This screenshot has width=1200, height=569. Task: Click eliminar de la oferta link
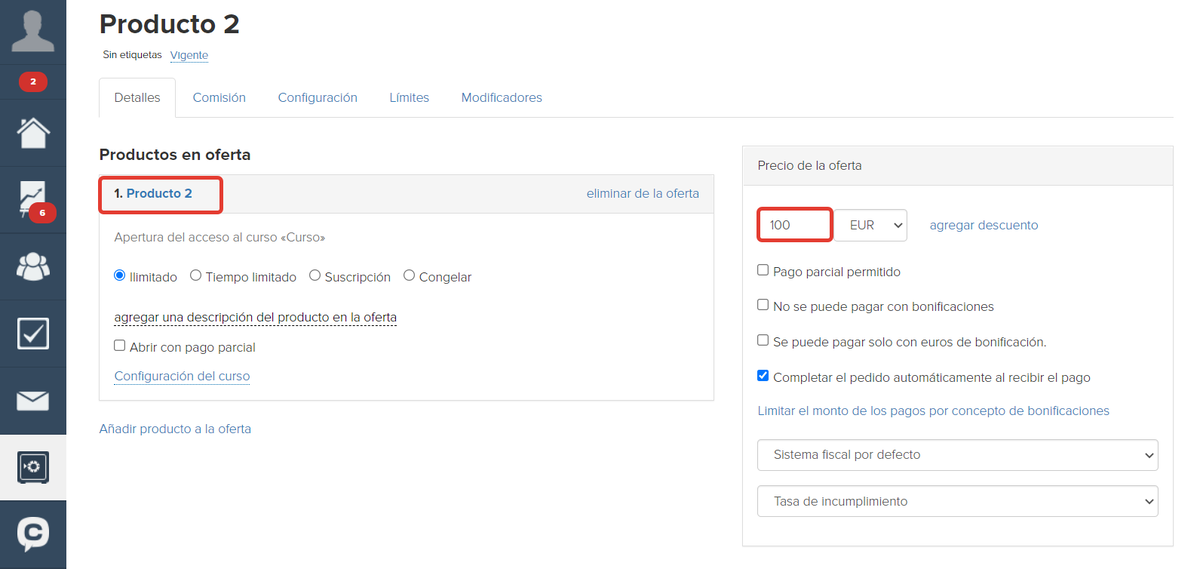643,194
